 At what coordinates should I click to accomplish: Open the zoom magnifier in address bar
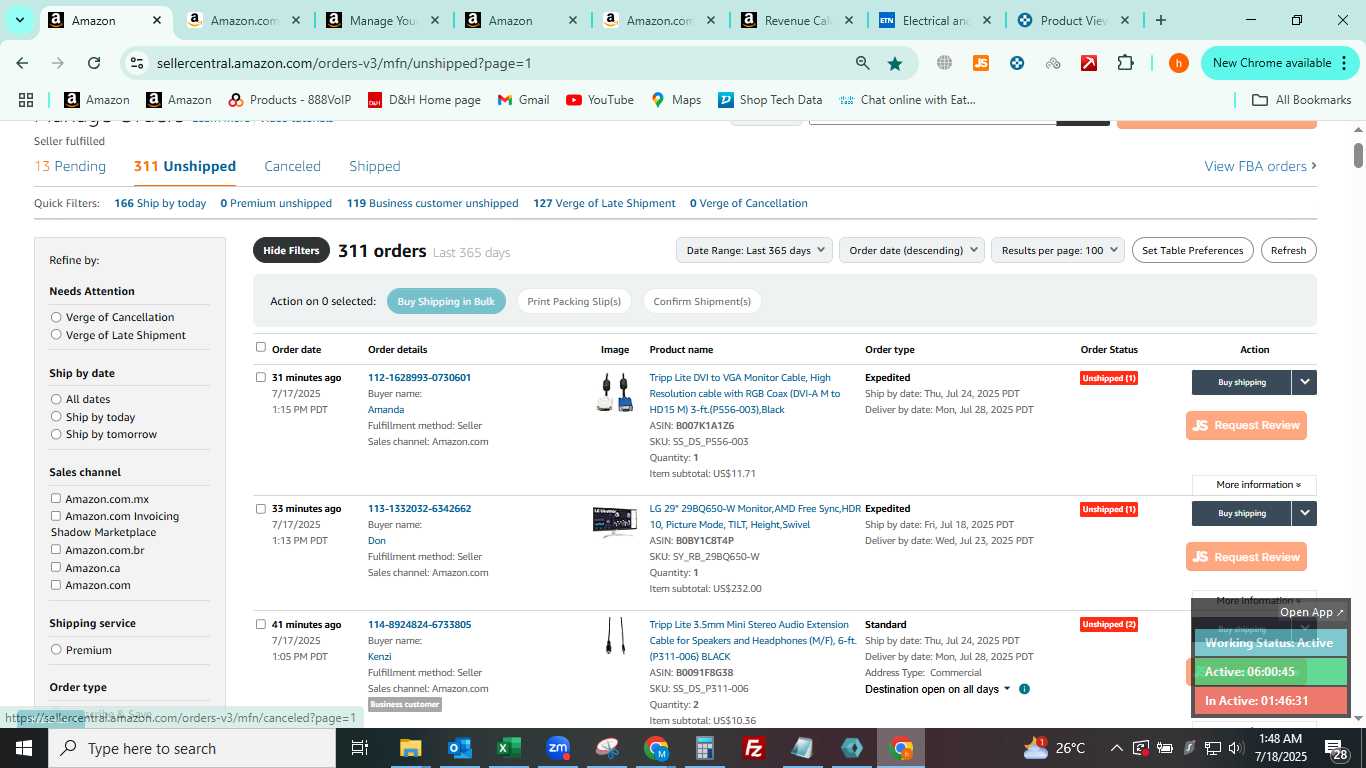(862, 63)
